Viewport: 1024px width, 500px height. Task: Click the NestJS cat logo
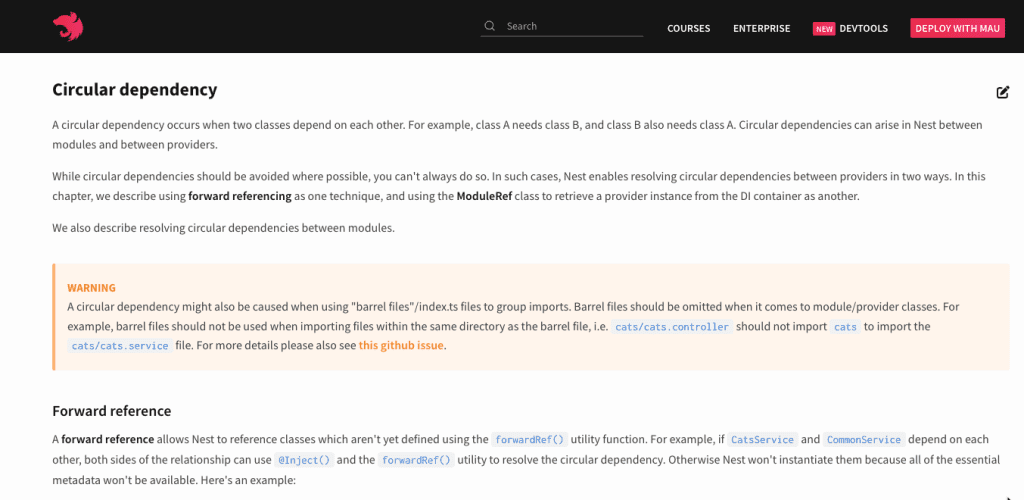click(x=68, y=27)
